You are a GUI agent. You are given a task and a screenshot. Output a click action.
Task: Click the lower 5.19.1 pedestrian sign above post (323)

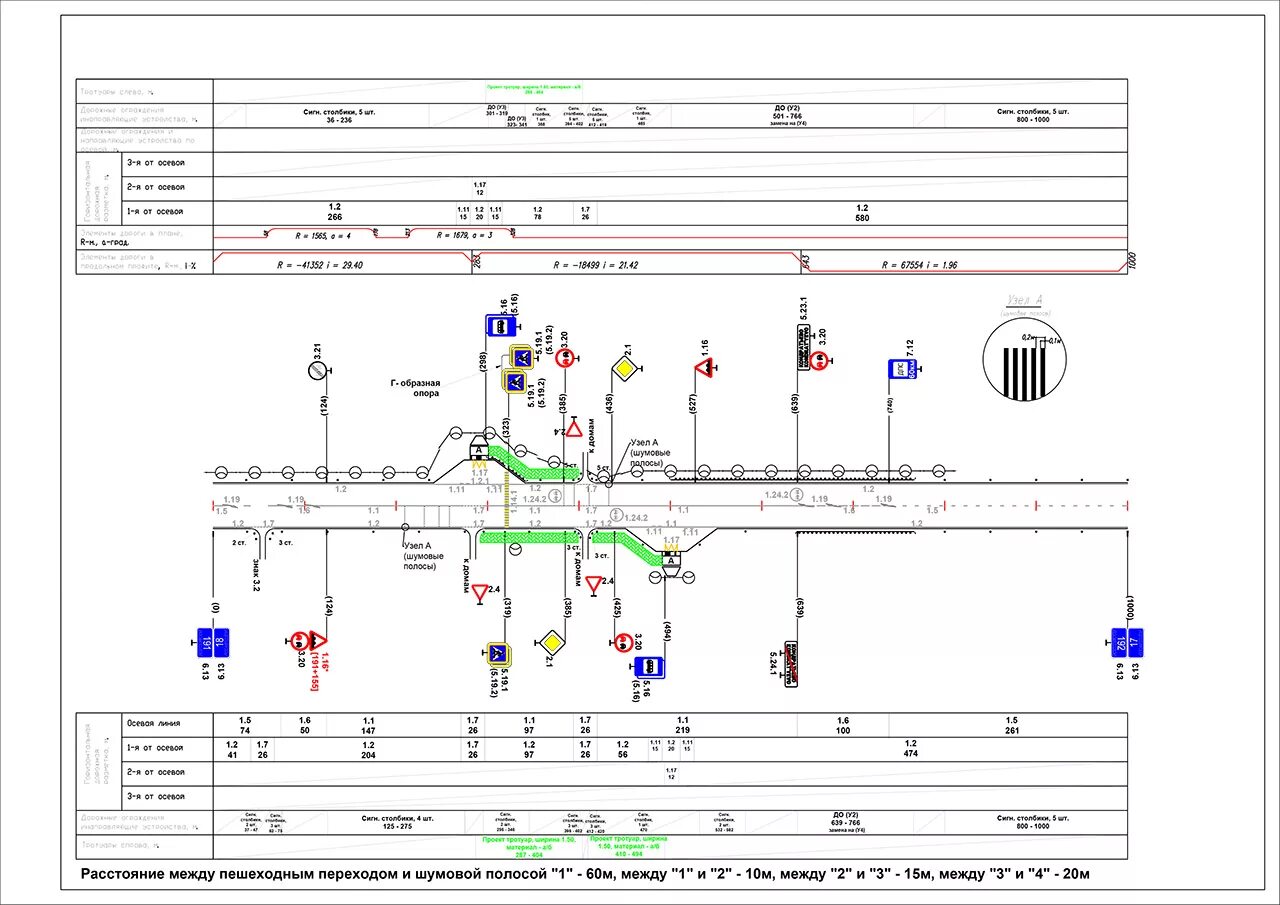pyautogui.click(x=516, y=380)
